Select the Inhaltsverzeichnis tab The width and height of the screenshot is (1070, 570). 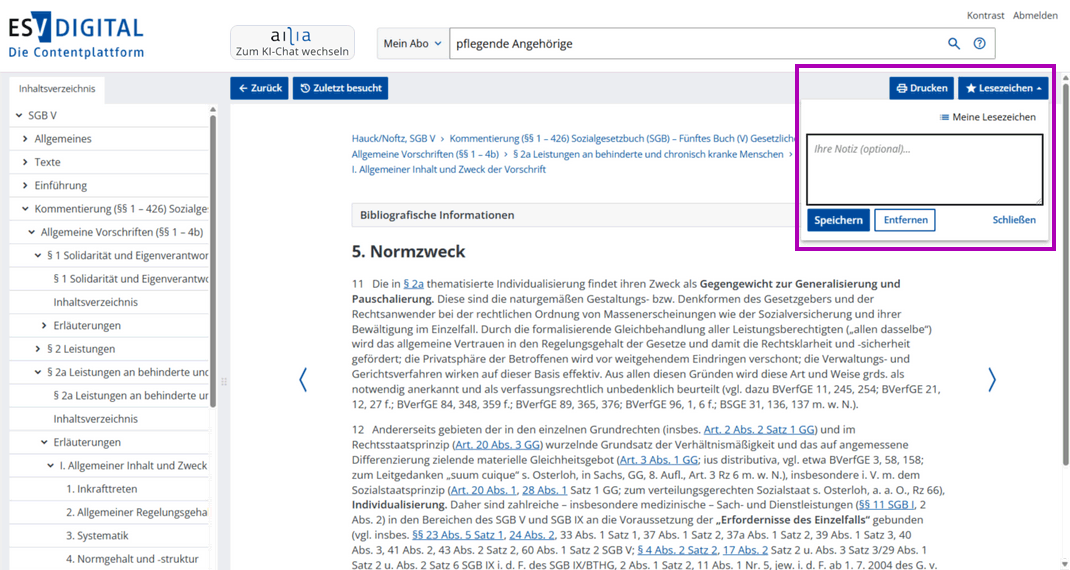pyautogui.click(x=57, y=89)
